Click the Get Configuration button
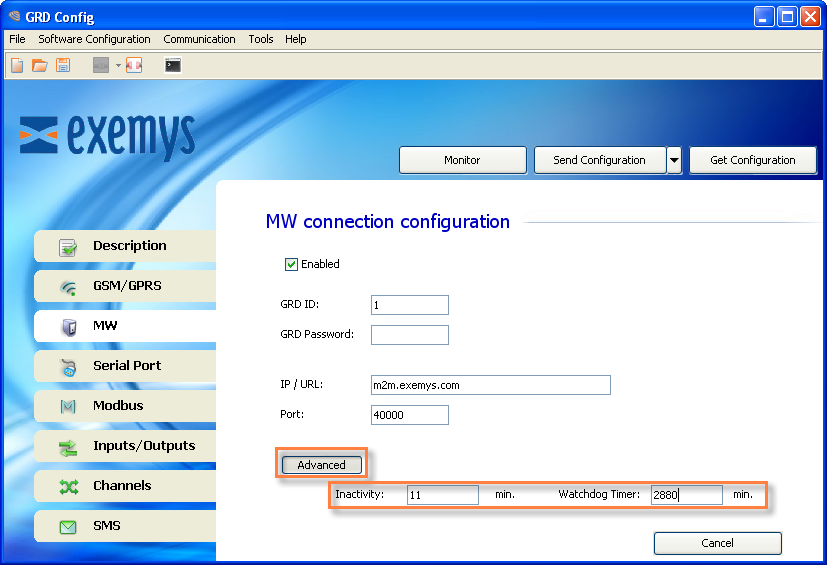Viewport: 827px width, 565px height. (753, 160)
